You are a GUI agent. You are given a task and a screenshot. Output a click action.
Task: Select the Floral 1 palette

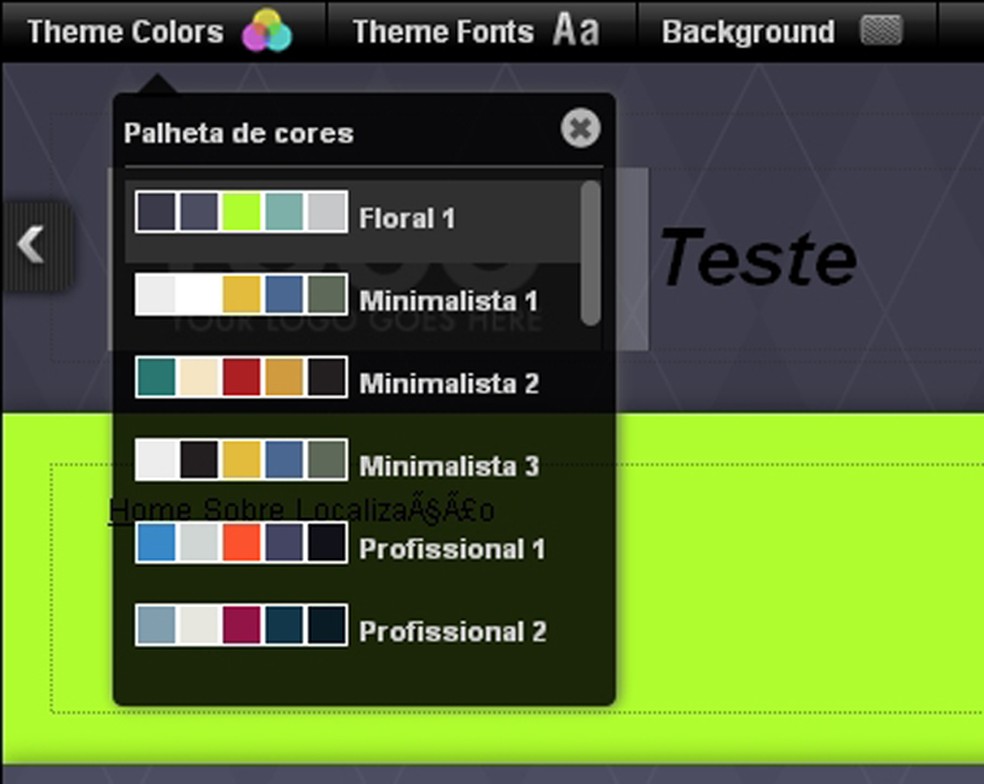coord(406,218)
